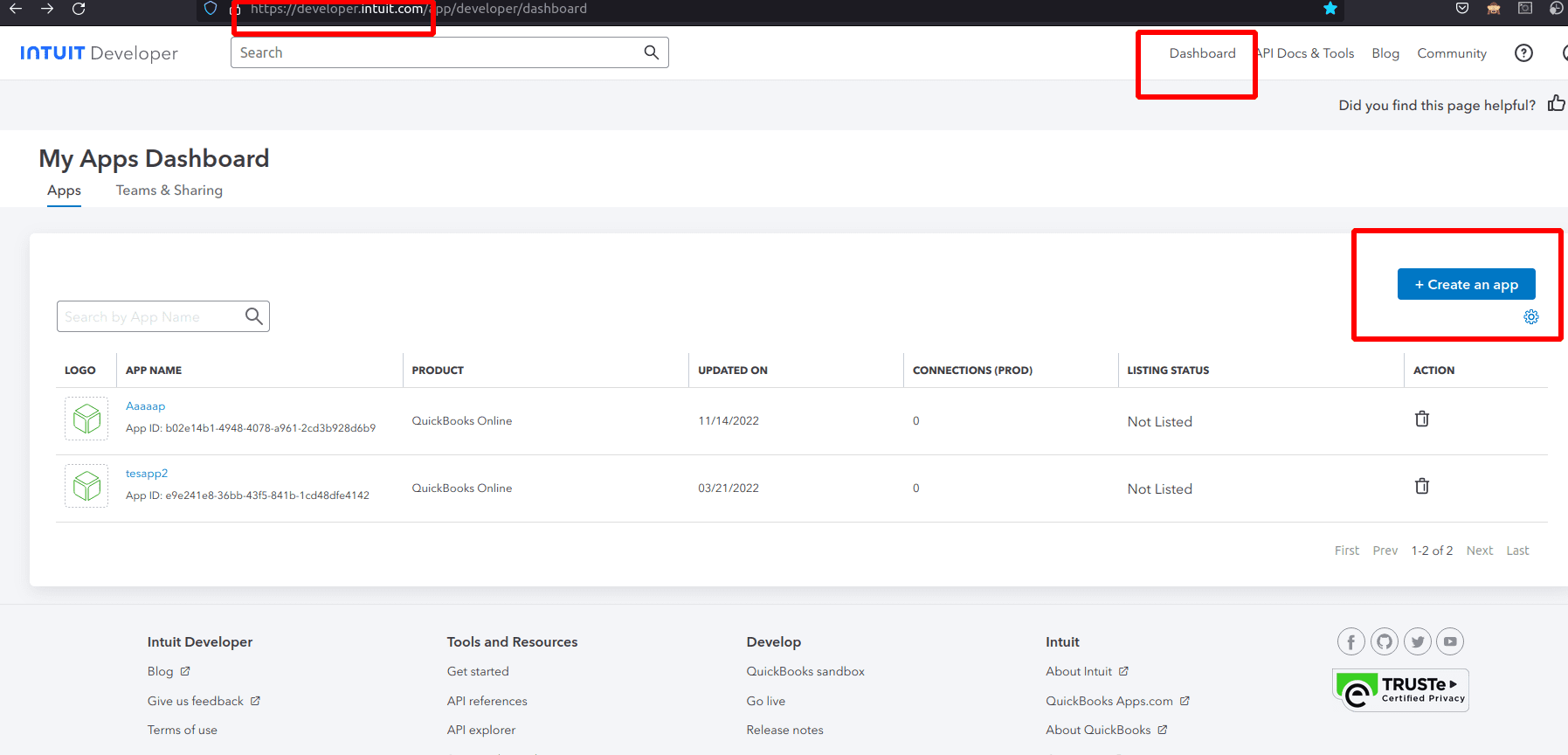Open the Facebook icon in the footer
Screen dimensions: 1568x755
point(1351,642)
